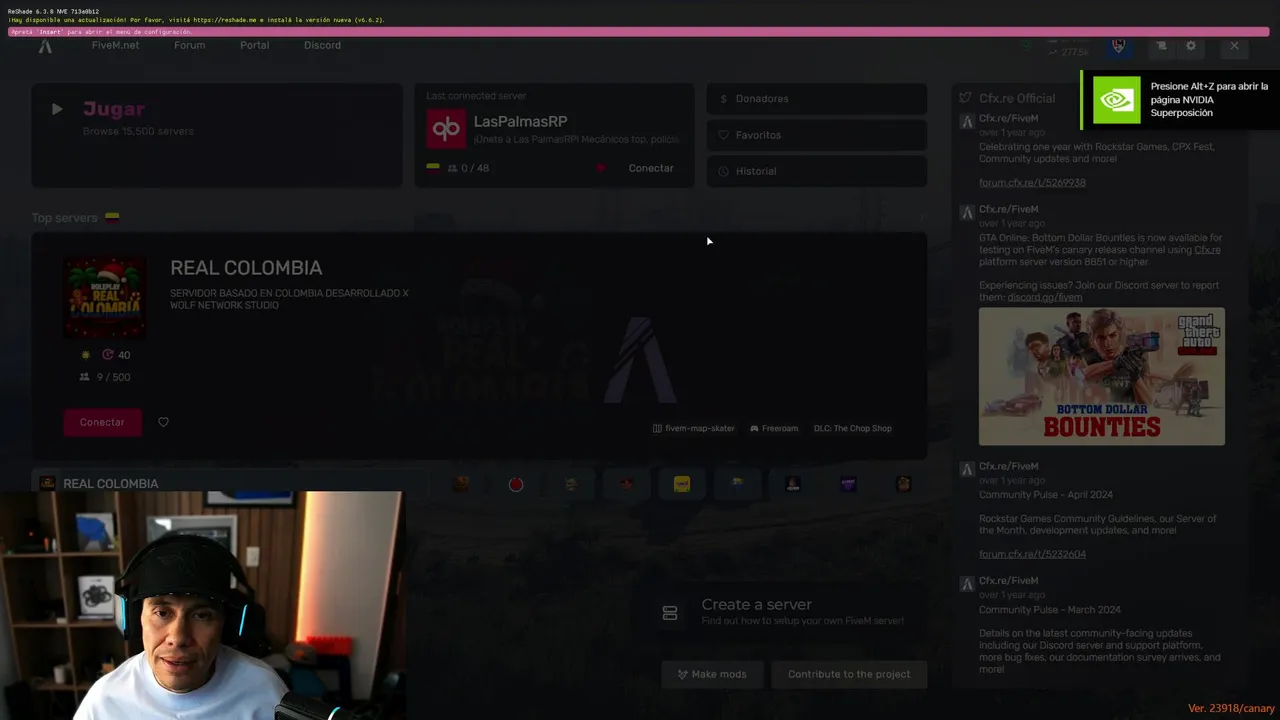The height and width of the screenshot is (720, 1280).
Task: Select the LasPalmasRP server title
Action: (520, 121)
